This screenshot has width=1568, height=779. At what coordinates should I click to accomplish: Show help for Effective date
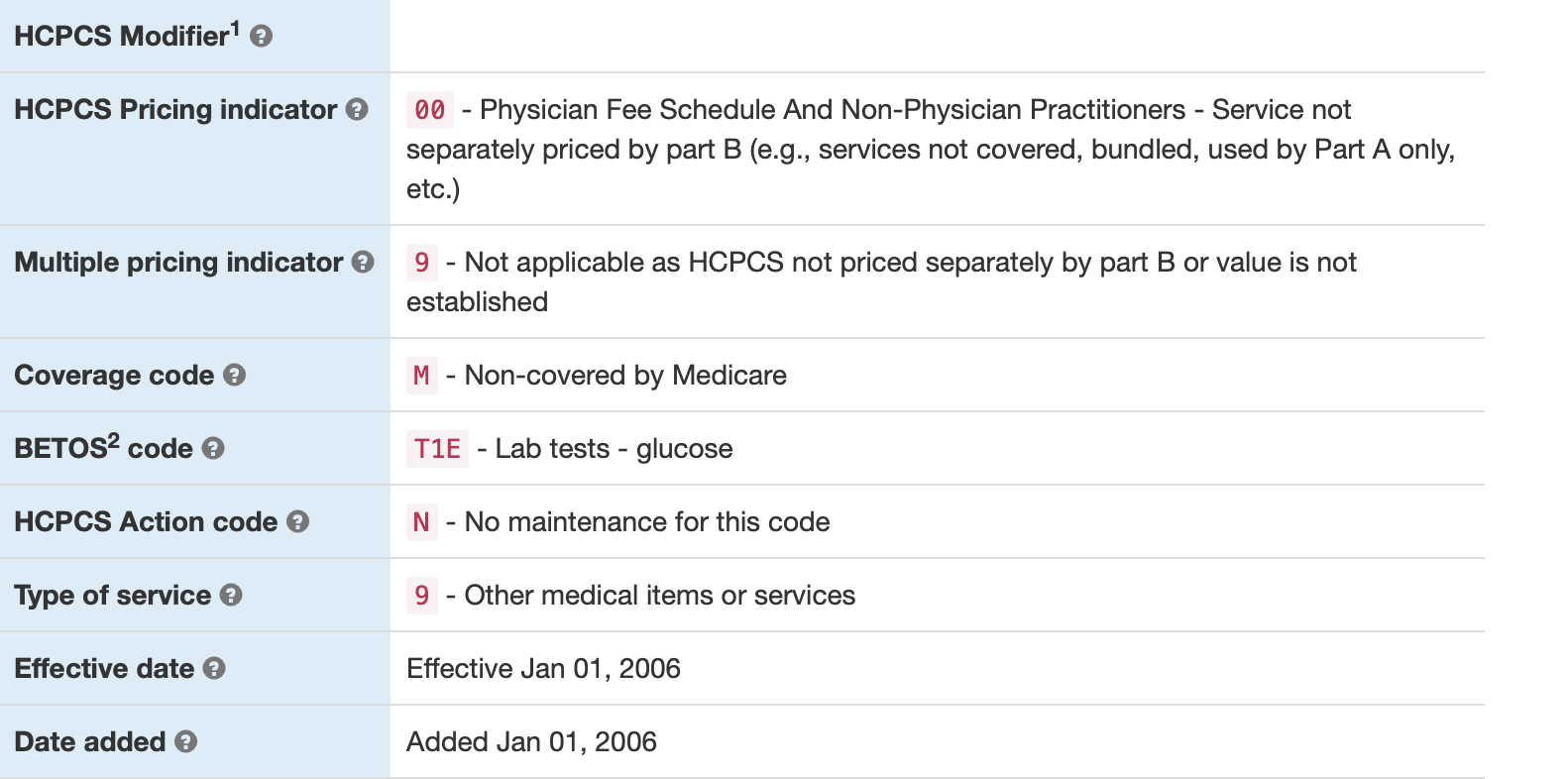pyautogui.click(x=214, y=669)
